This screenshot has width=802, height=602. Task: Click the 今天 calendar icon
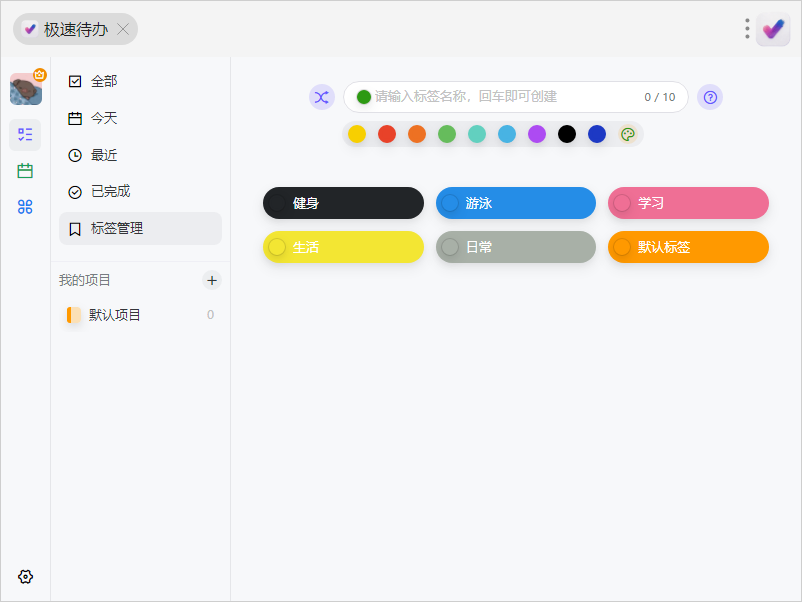[x=75, y=118]
